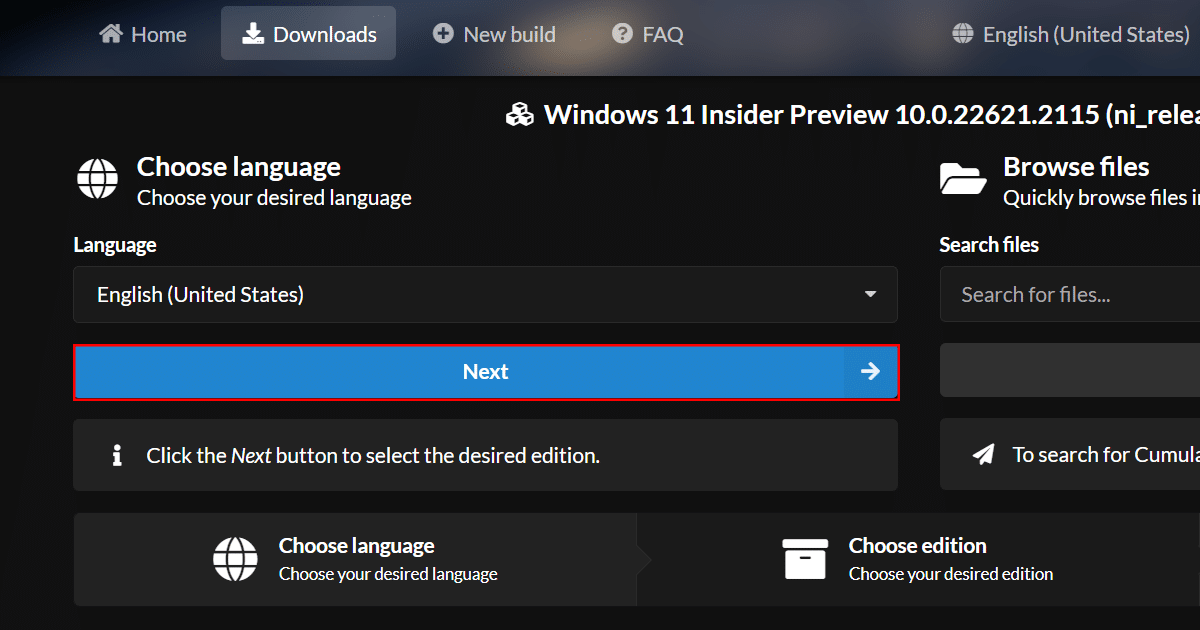Click the archive box icon for Choose edition

[805, 559]
